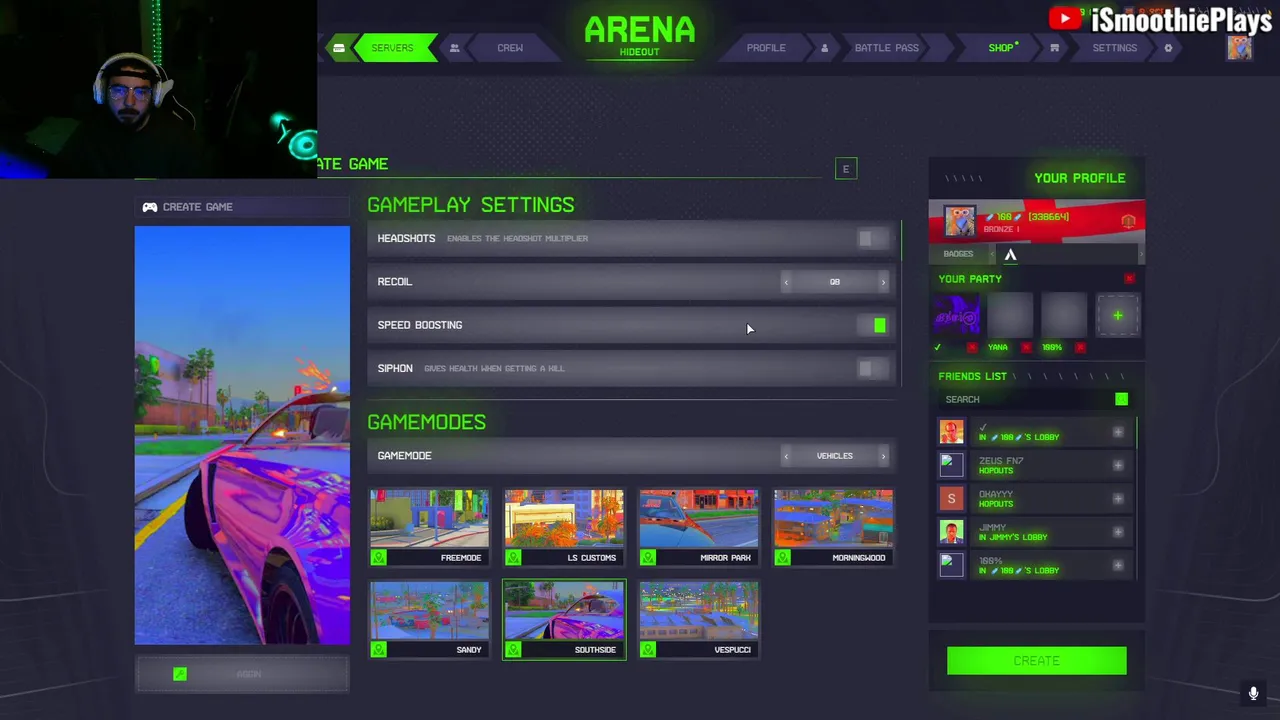Image resolution: width=1280 pixels, height=720 pixels.
Task: Click the gamepad icon beside Create Game
Action: 150,207
